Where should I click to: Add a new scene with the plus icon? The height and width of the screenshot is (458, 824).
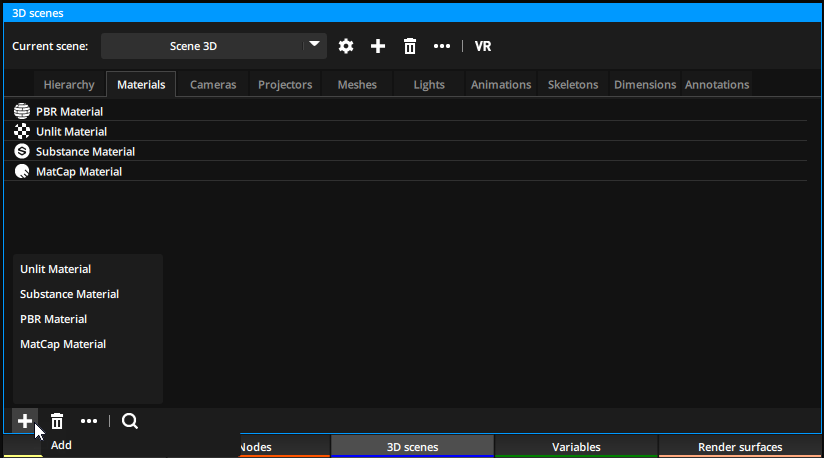378,46
